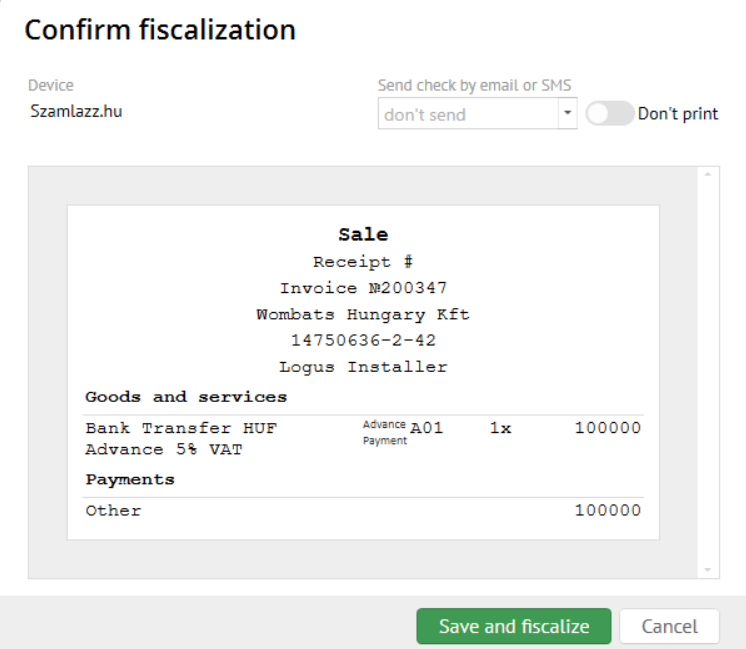Click the Sale heading on the receipt
Image resolution: width=746 pixels, height=649 pixels.
(363, 235)
